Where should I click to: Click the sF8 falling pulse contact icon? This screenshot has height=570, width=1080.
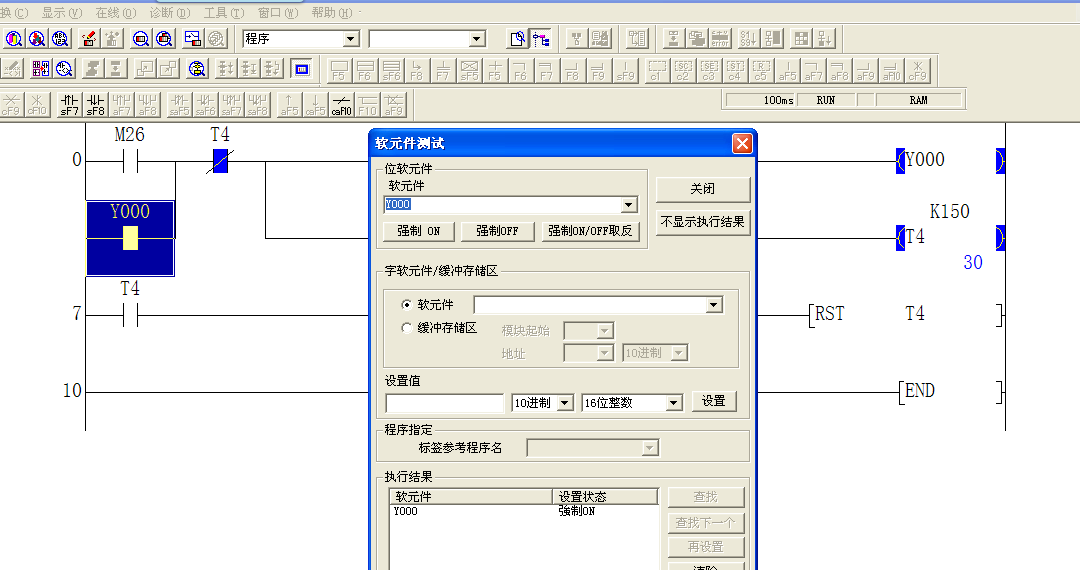pos(95,104)
